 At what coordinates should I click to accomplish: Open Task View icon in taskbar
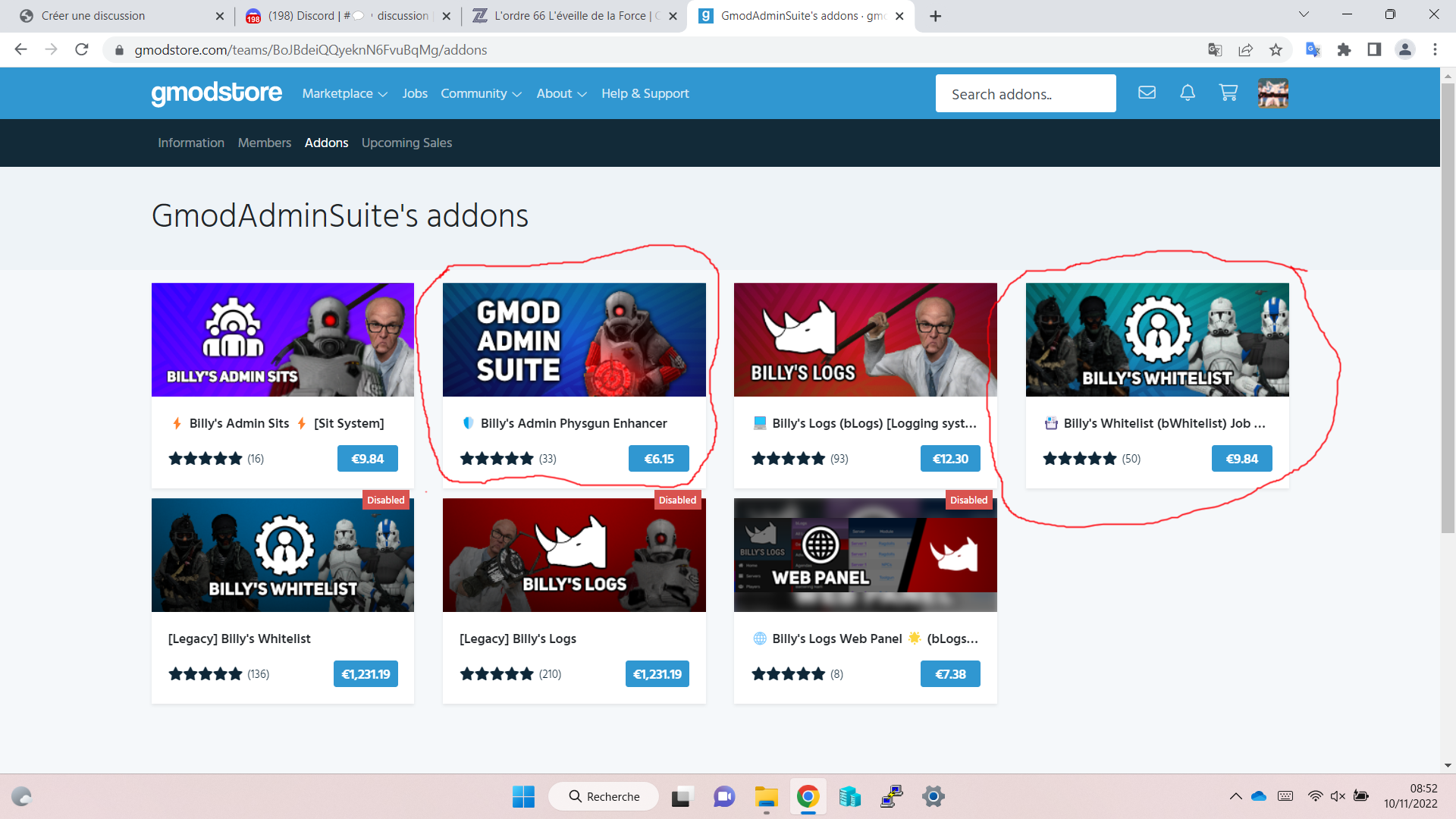(x=682, y=796)
